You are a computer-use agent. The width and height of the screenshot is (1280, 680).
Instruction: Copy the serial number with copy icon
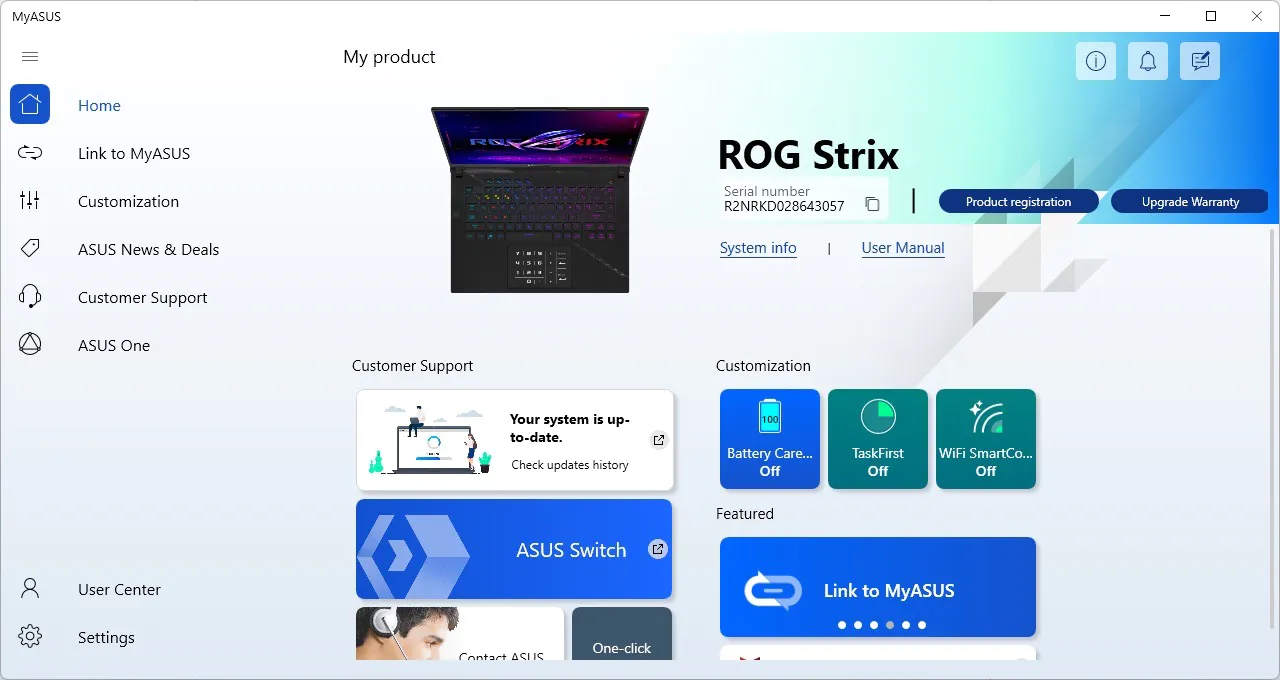(x=872, y=204)
